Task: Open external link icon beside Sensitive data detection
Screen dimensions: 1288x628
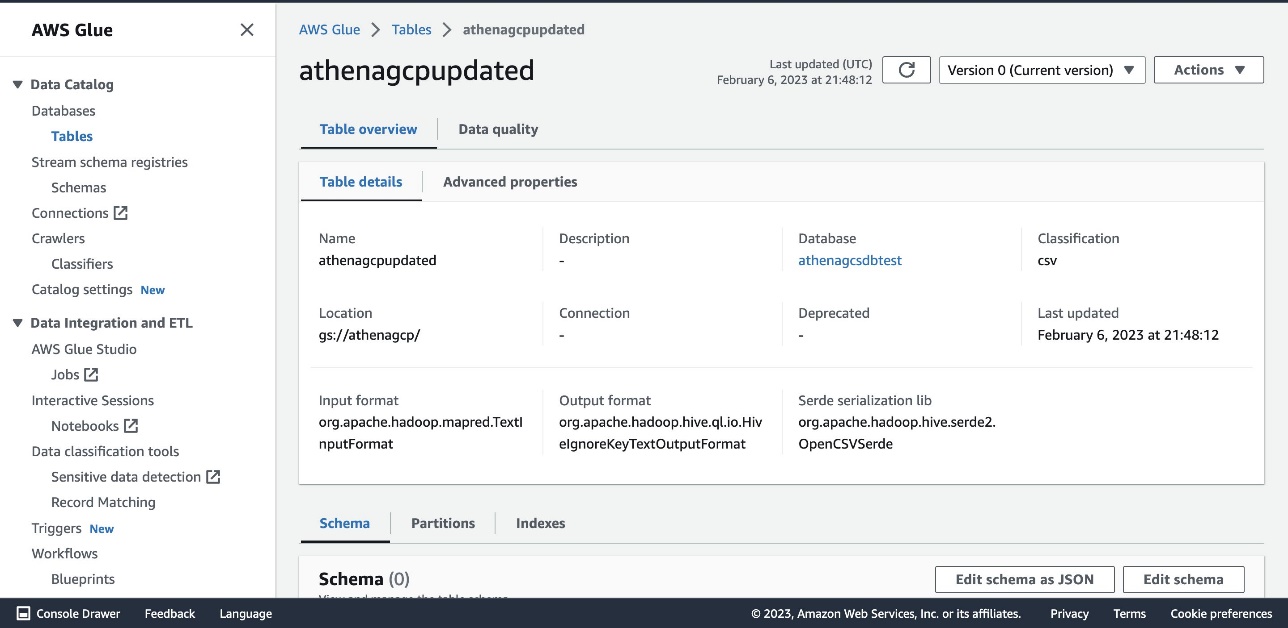Action: 213,477
